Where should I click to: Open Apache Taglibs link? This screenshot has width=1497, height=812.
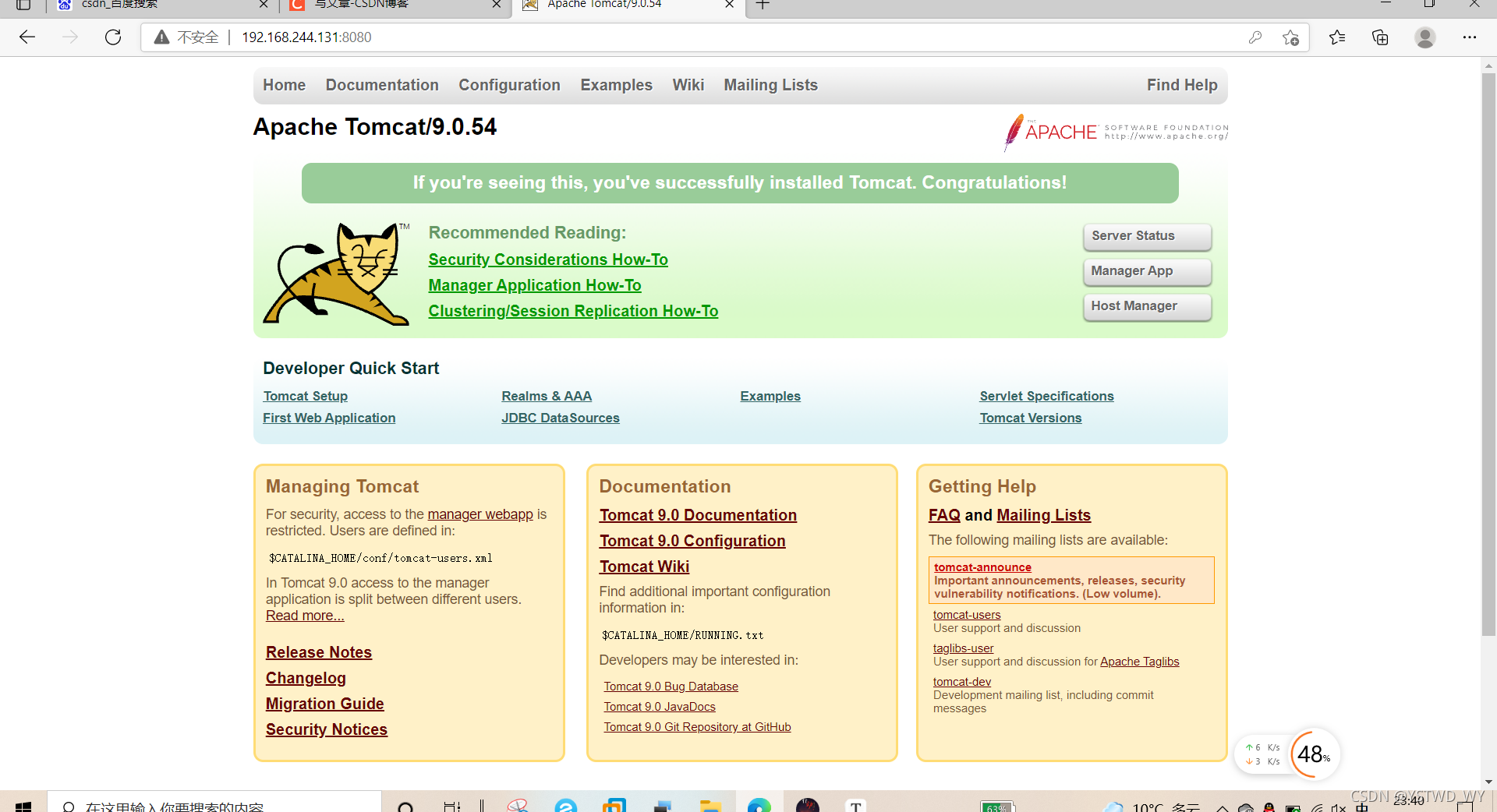(x=1139, y=662)
